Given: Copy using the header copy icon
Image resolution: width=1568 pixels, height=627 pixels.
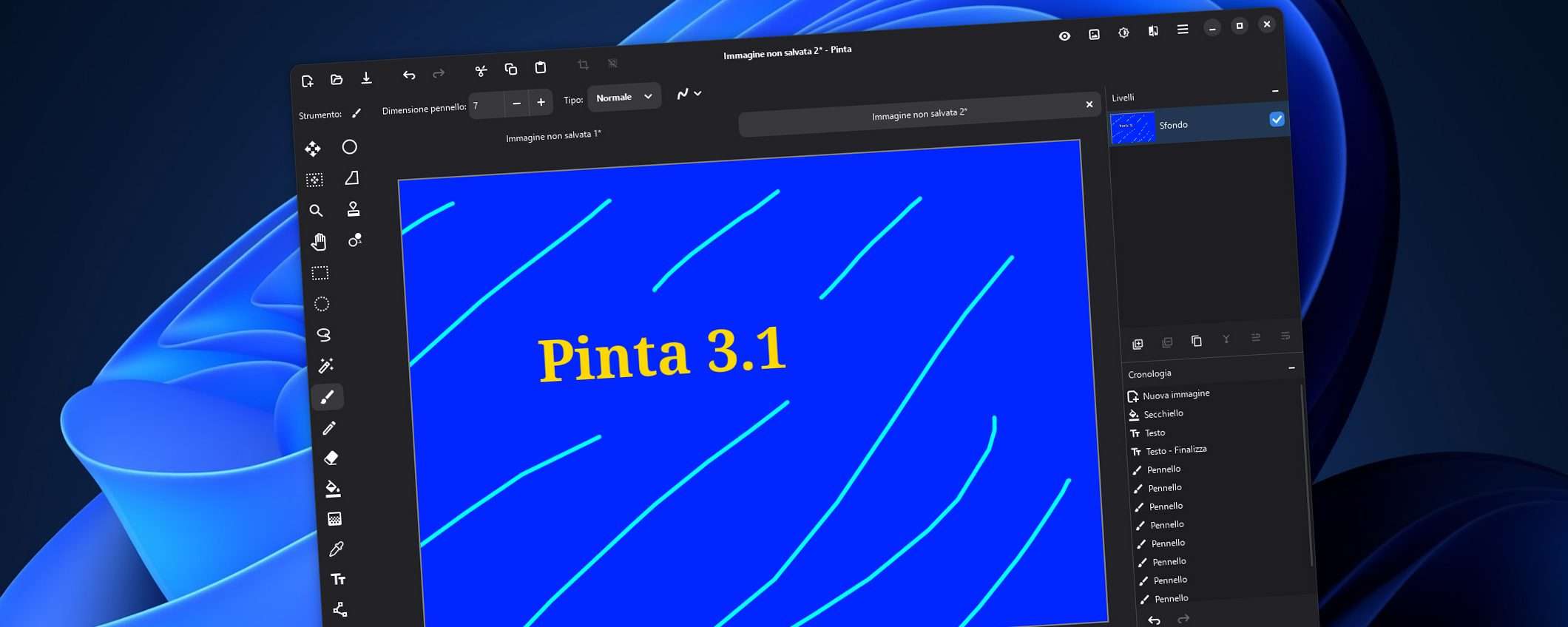Looking at the screenshot, I should pos(510,69).
